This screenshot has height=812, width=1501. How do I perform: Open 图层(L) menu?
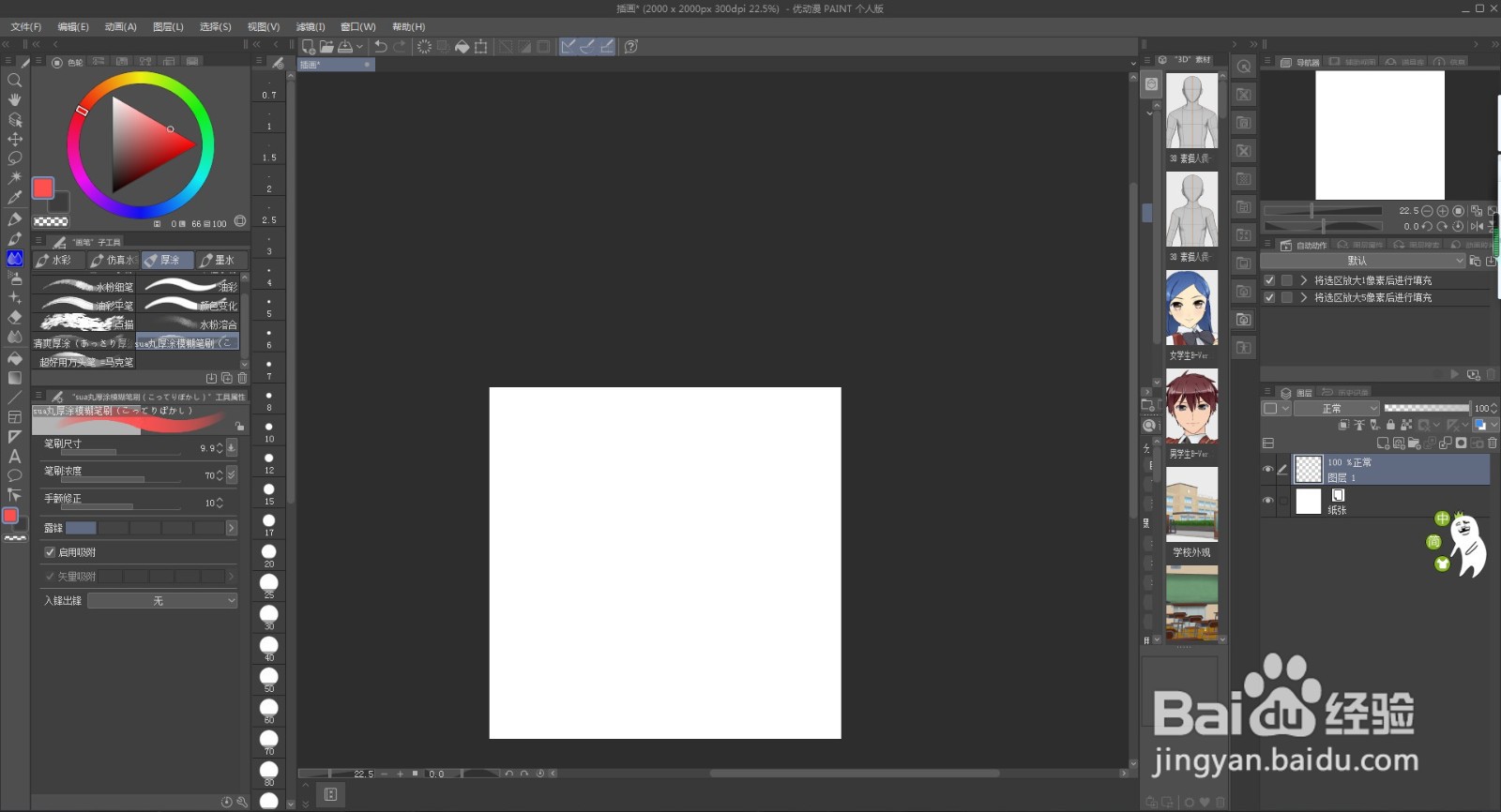[x=168, y=27]
